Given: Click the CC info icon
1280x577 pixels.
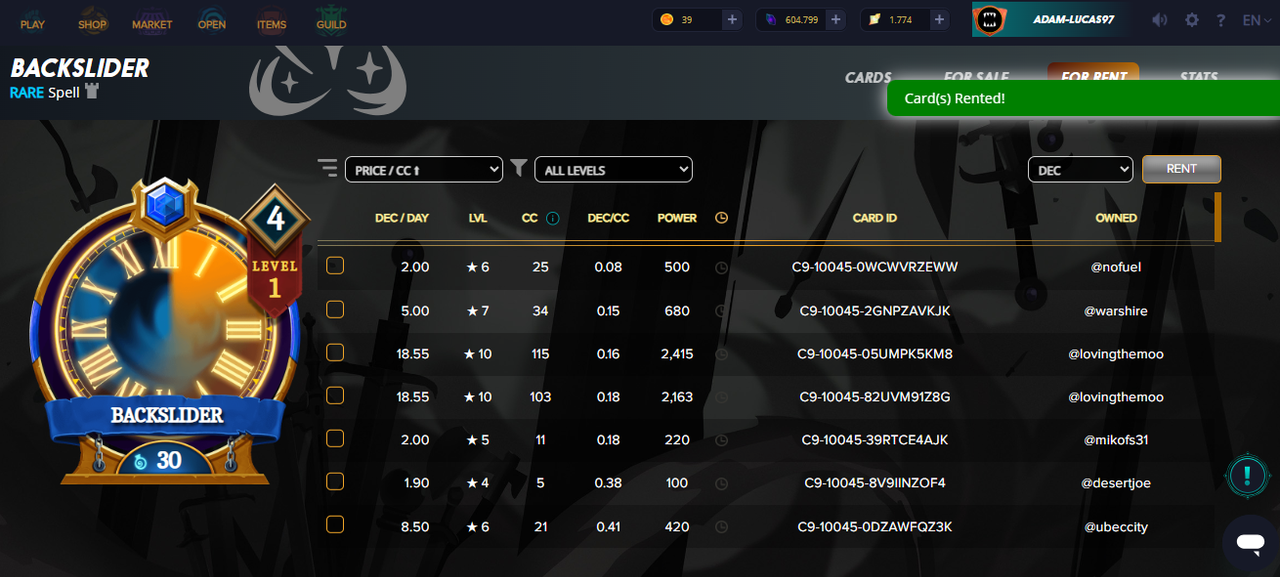Looking at the screenshot, I should point(553,218).
